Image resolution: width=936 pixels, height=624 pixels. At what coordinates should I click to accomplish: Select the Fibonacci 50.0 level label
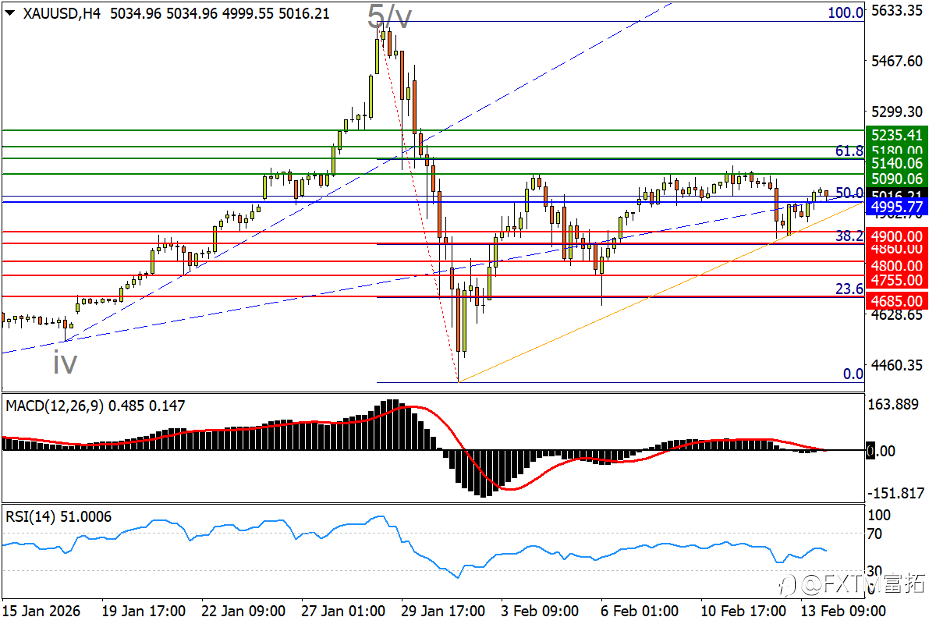tap(849, 193)
